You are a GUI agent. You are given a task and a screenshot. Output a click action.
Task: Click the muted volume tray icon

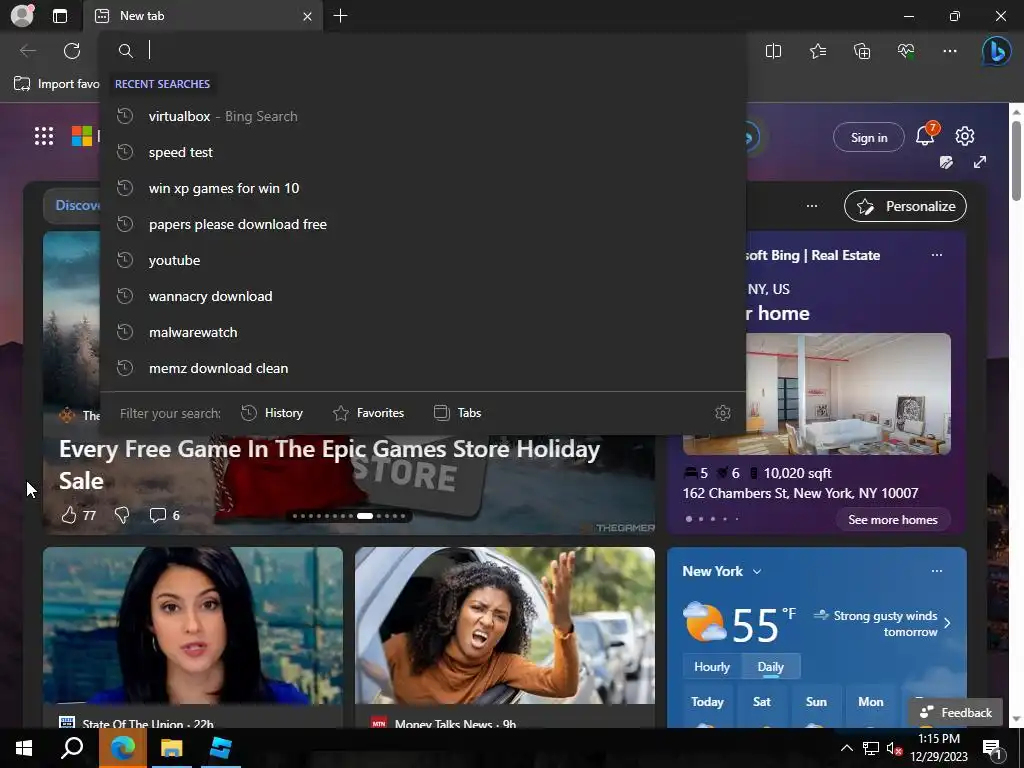[894, 748]
